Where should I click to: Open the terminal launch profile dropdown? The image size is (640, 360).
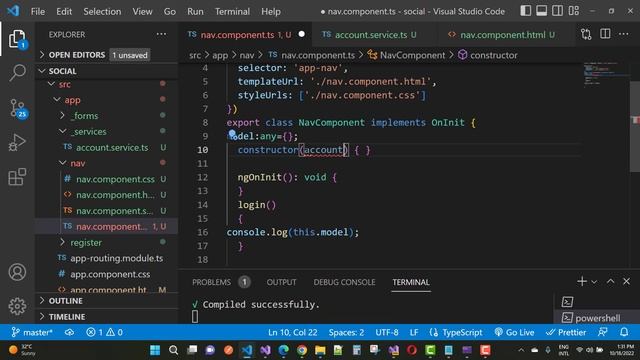594,282
